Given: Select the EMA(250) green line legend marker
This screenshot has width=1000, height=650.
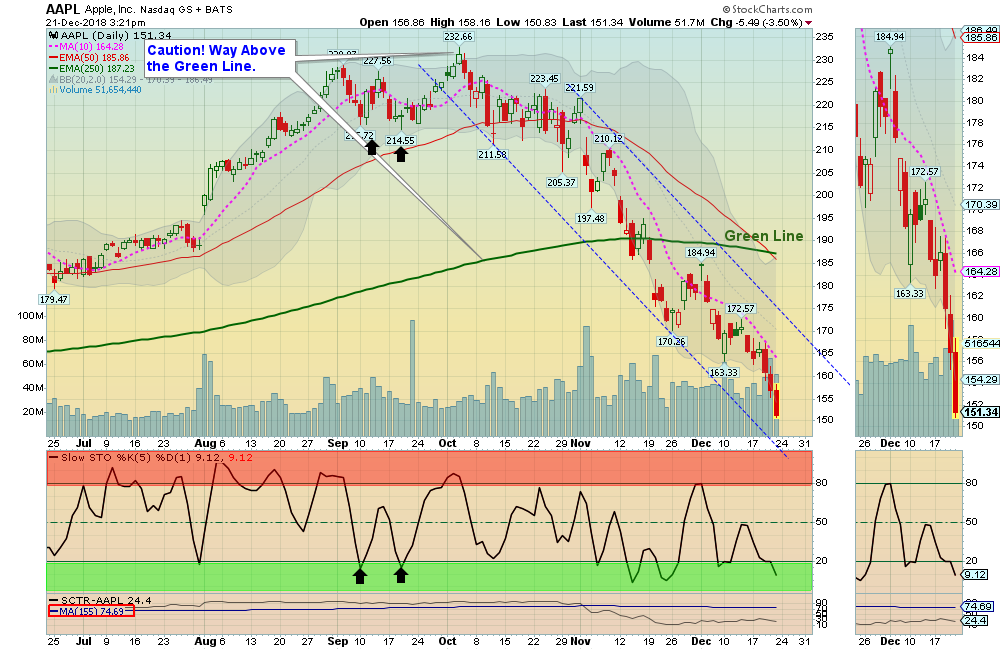Looking at the screenshot, I should pyautogui.click(x=51, y=67).
